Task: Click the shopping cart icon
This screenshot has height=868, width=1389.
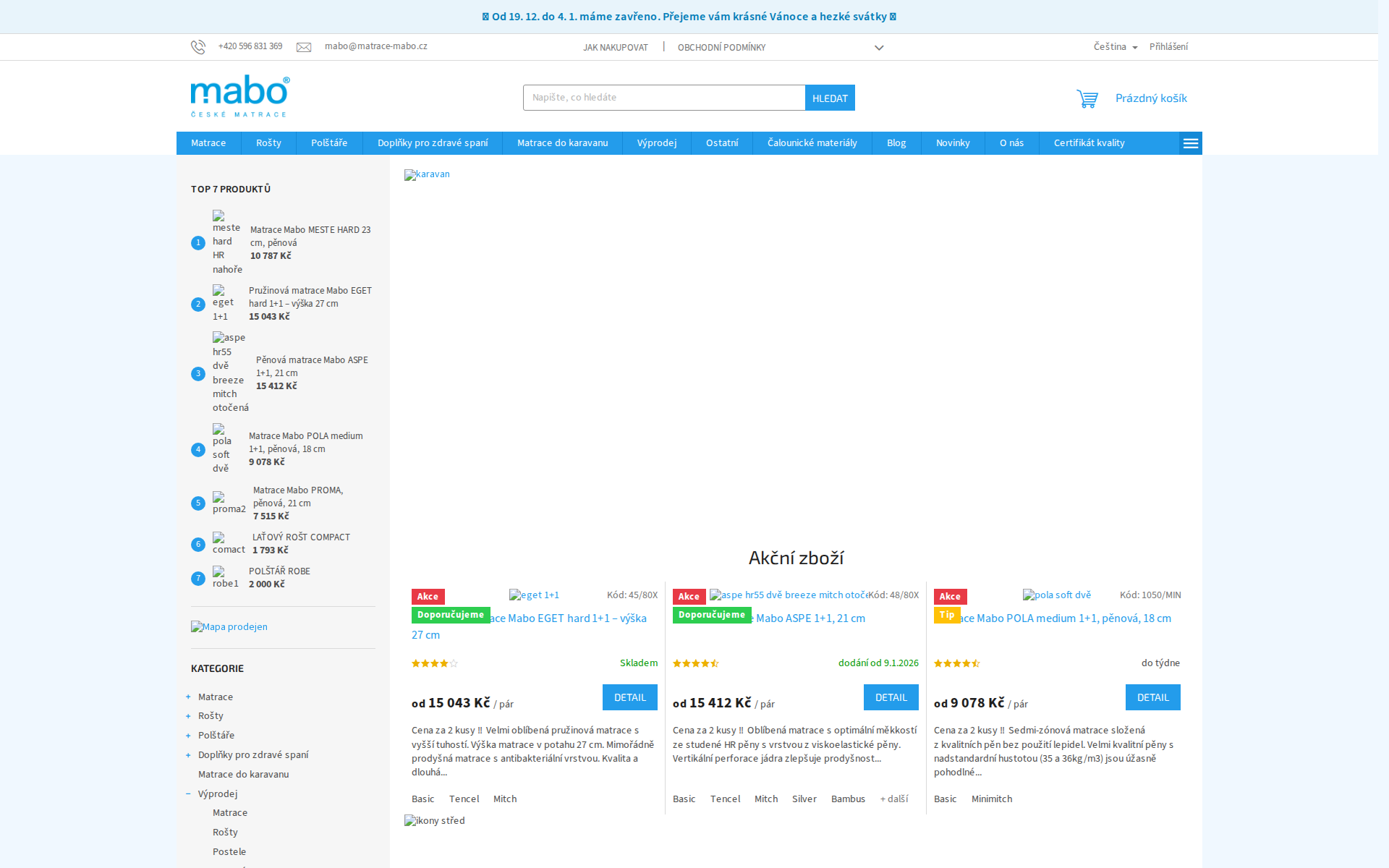Action: [1087, 98]
